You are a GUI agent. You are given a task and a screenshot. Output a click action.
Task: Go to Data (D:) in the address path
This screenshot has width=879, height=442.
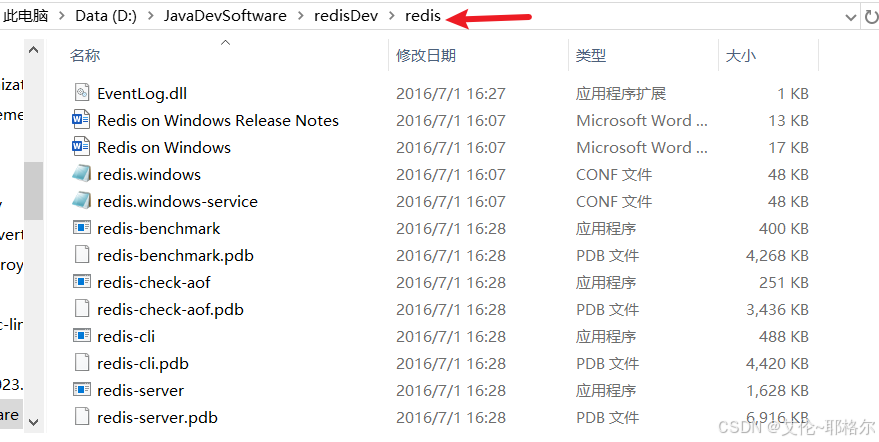click(x=106, y=16)
